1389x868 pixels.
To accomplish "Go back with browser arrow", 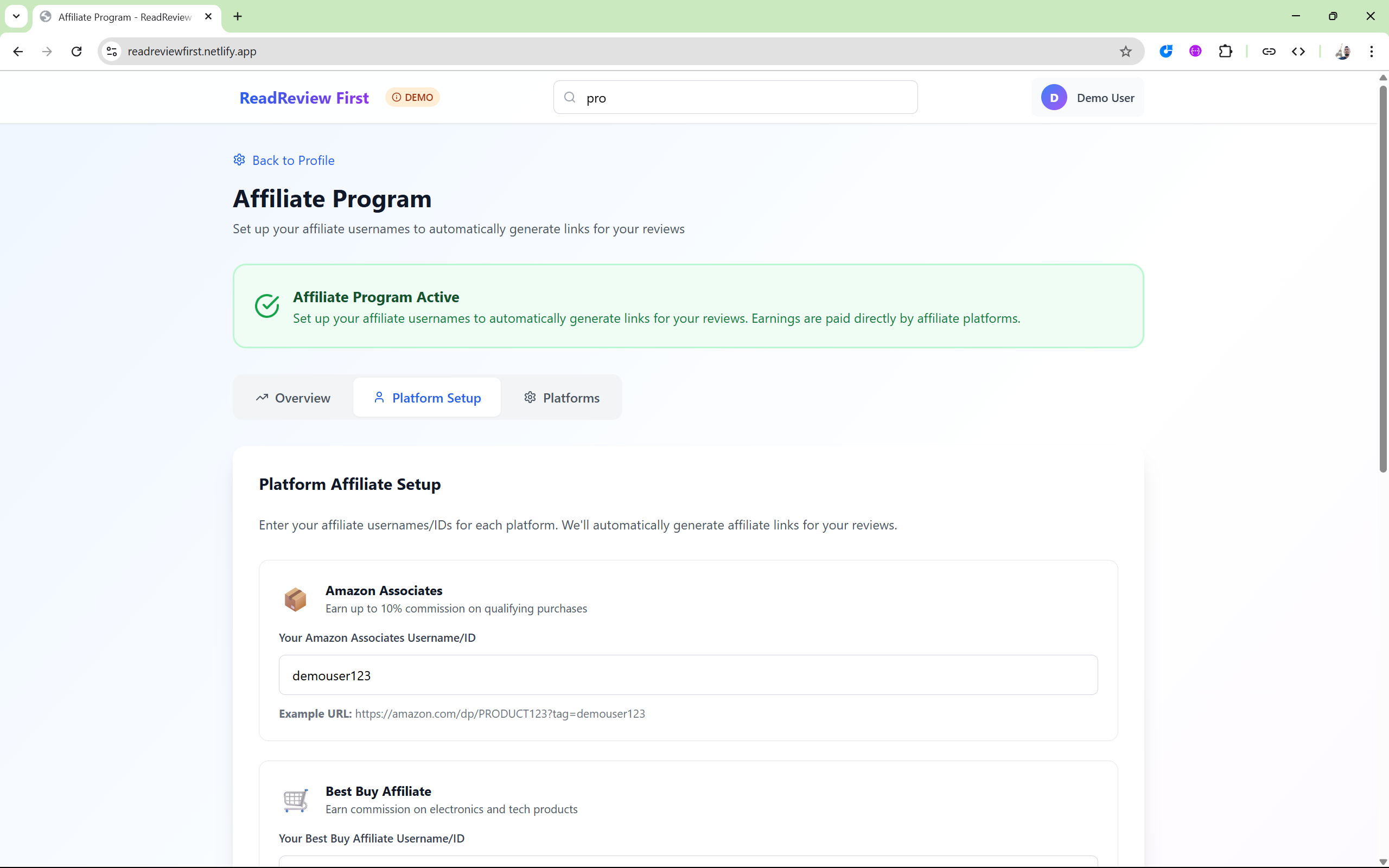I will pyautogui.click(x=18, y=52).
